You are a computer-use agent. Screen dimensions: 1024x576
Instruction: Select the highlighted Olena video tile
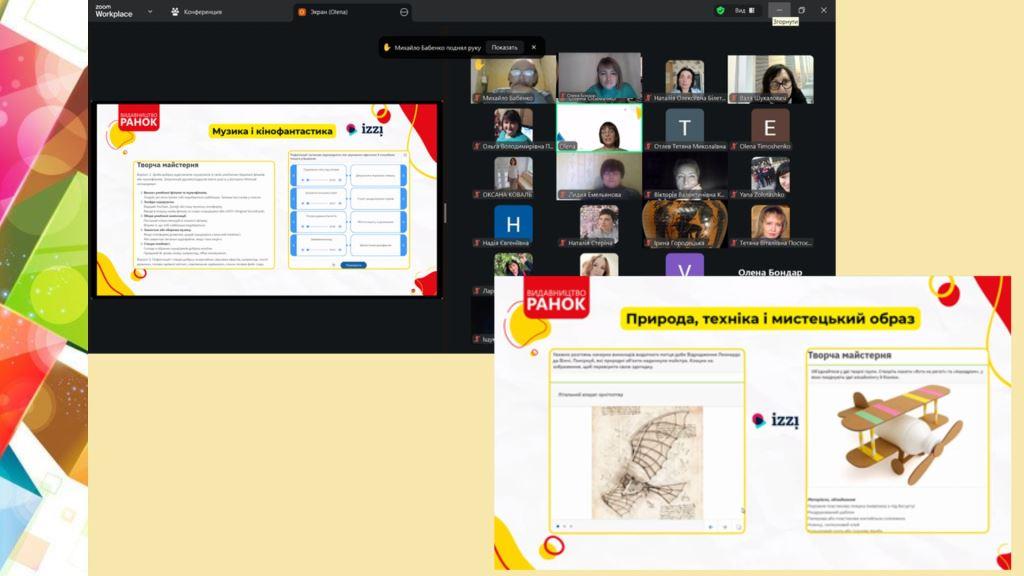[x=599, y=127]
